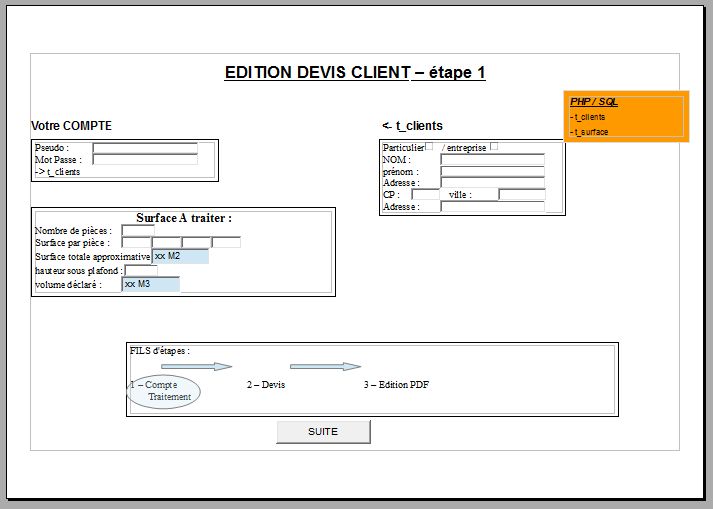
Task: Select the Adresse field below the CP row
Action: 492,207
